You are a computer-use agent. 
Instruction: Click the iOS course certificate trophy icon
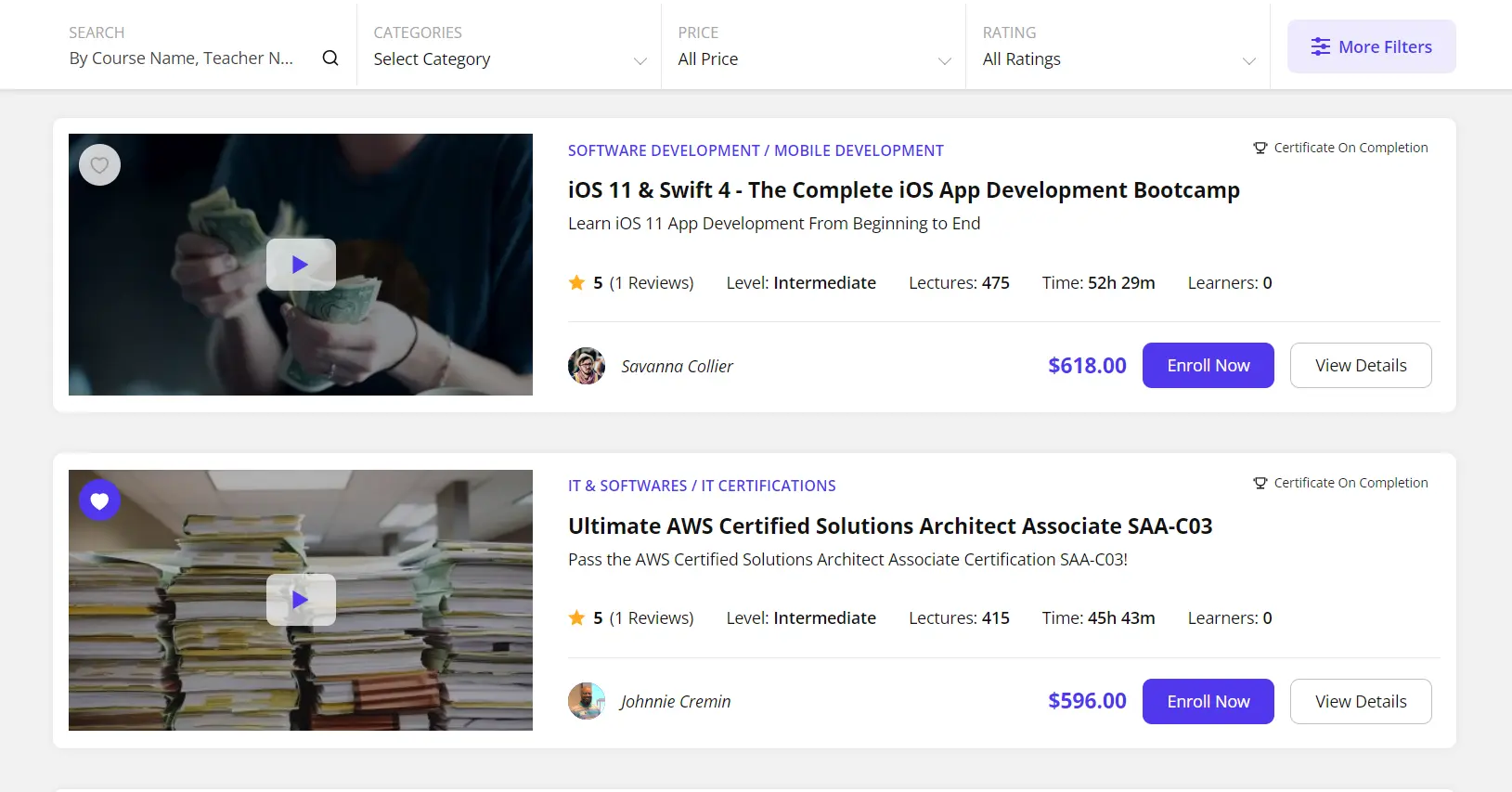1260,149
